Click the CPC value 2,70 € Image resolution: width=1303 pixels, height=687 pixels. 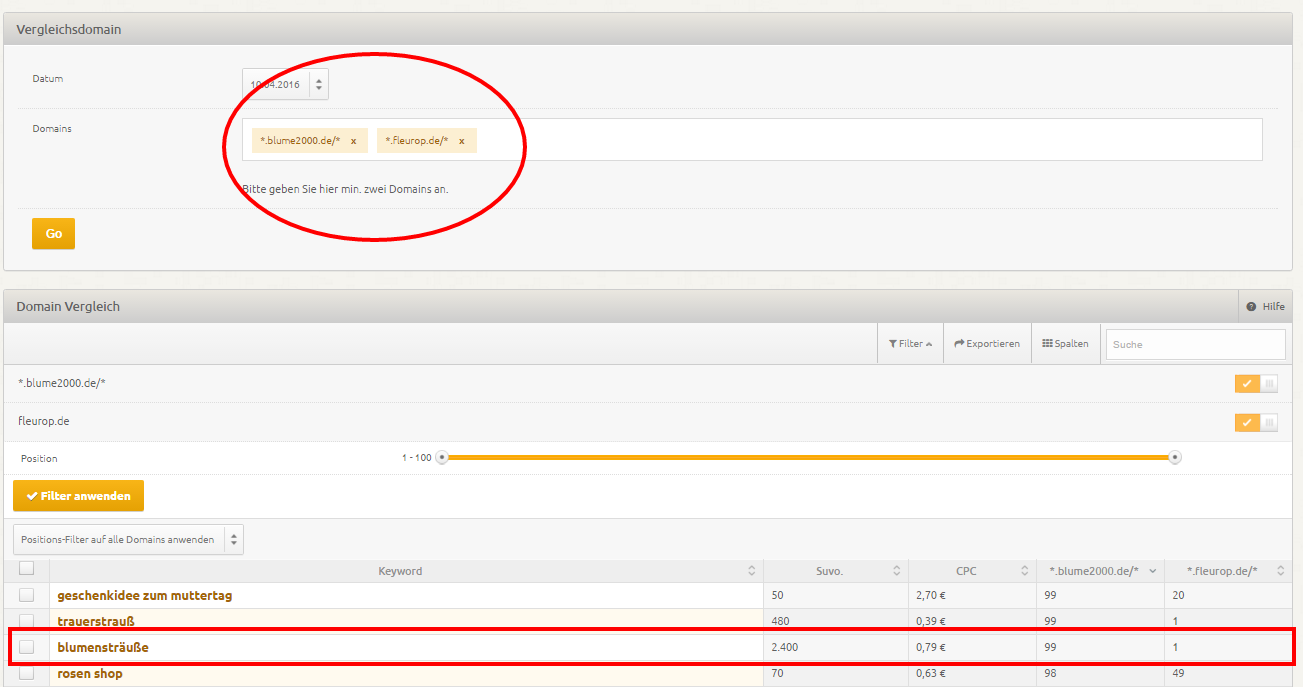click(x=931, y=595)
